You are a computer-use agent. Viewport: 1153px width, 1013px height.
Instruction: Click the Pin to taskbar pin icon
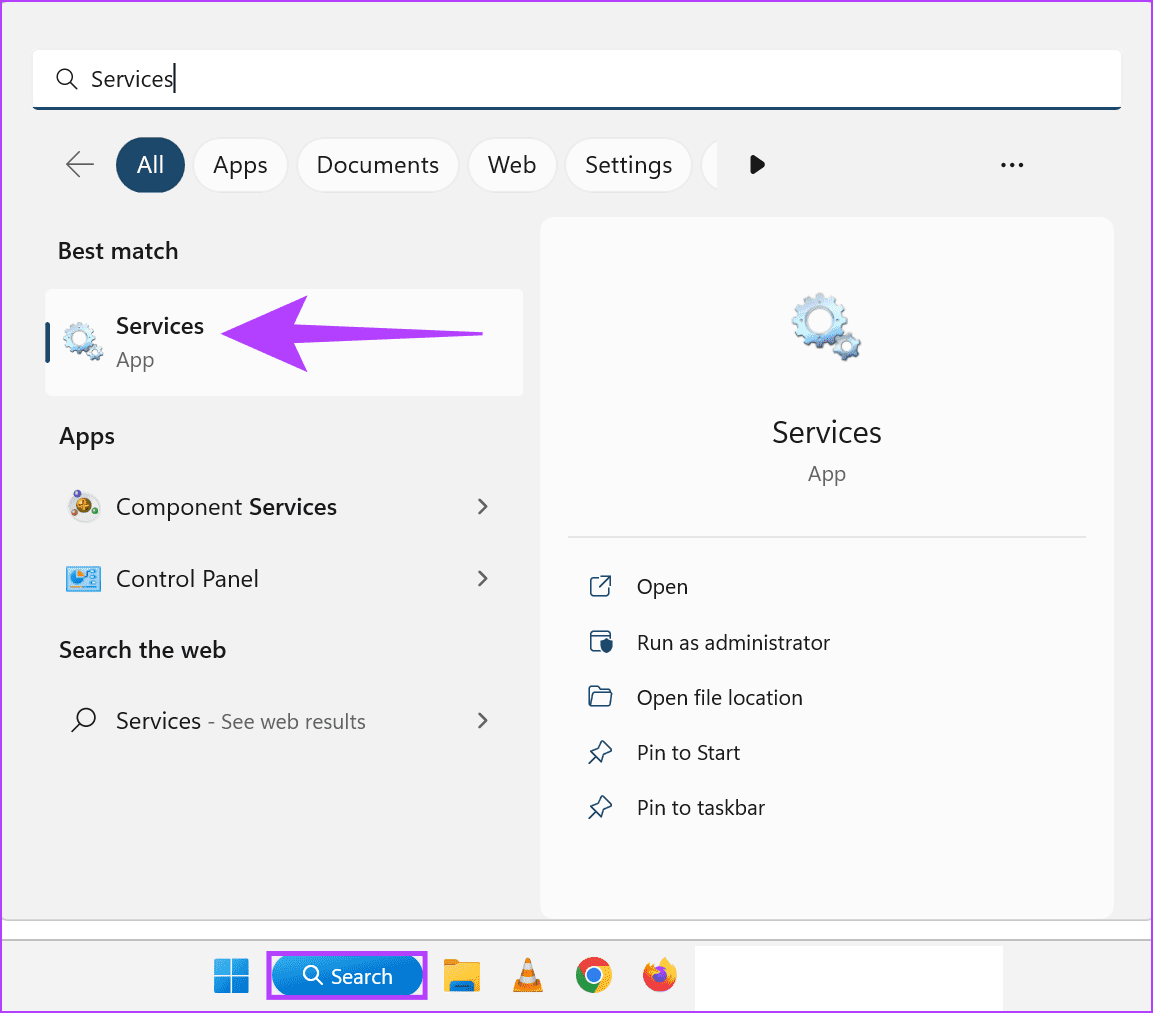600,807
